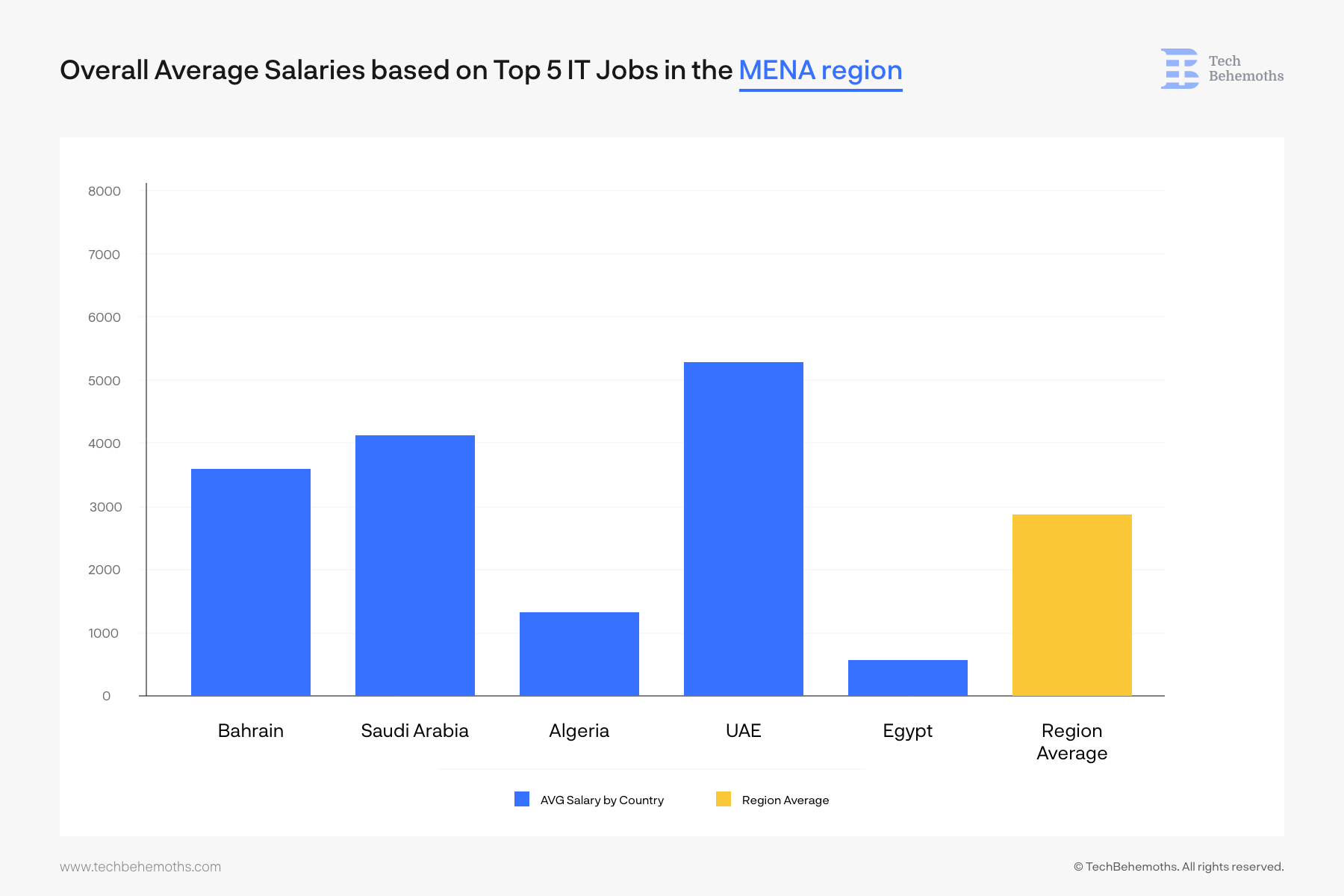
Task: Select the yellow Region Average legend swatch
Action: (x=723, y=799)
